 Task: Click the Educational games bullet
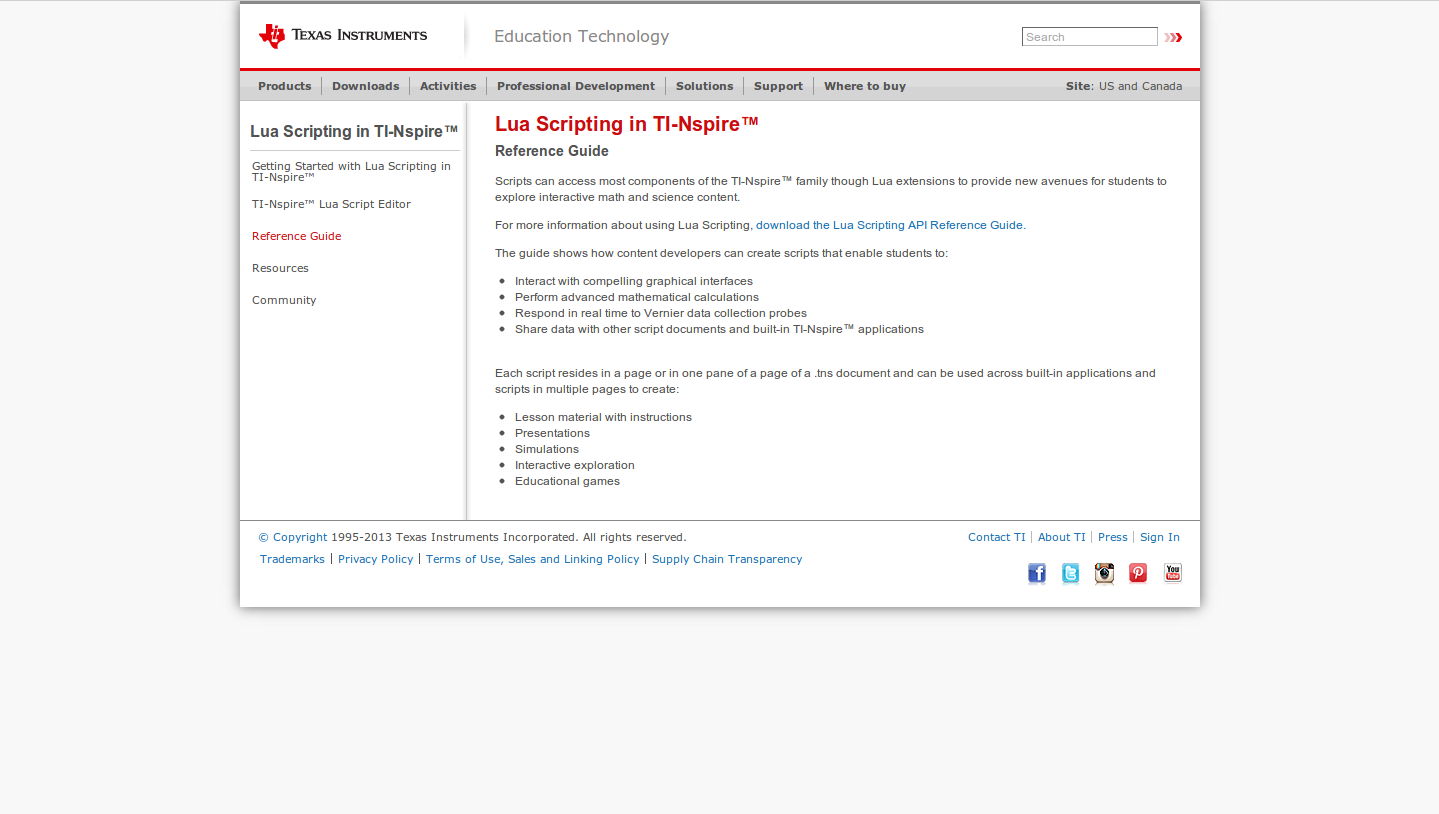point(567,481)
